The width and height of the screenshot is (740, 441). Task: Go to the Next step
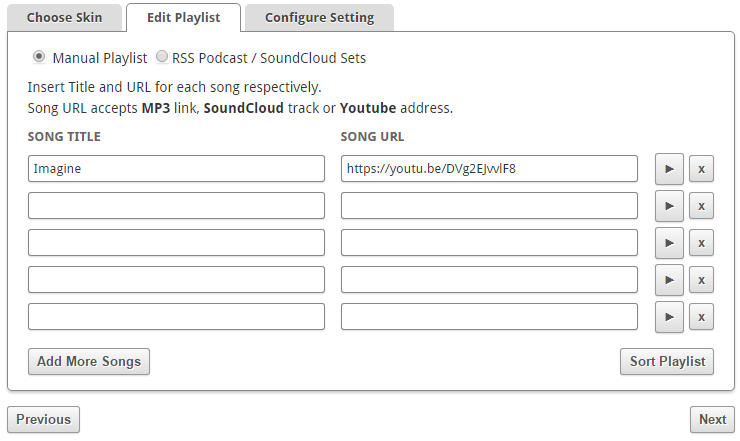pyautogui.click(x=712, y=419)
